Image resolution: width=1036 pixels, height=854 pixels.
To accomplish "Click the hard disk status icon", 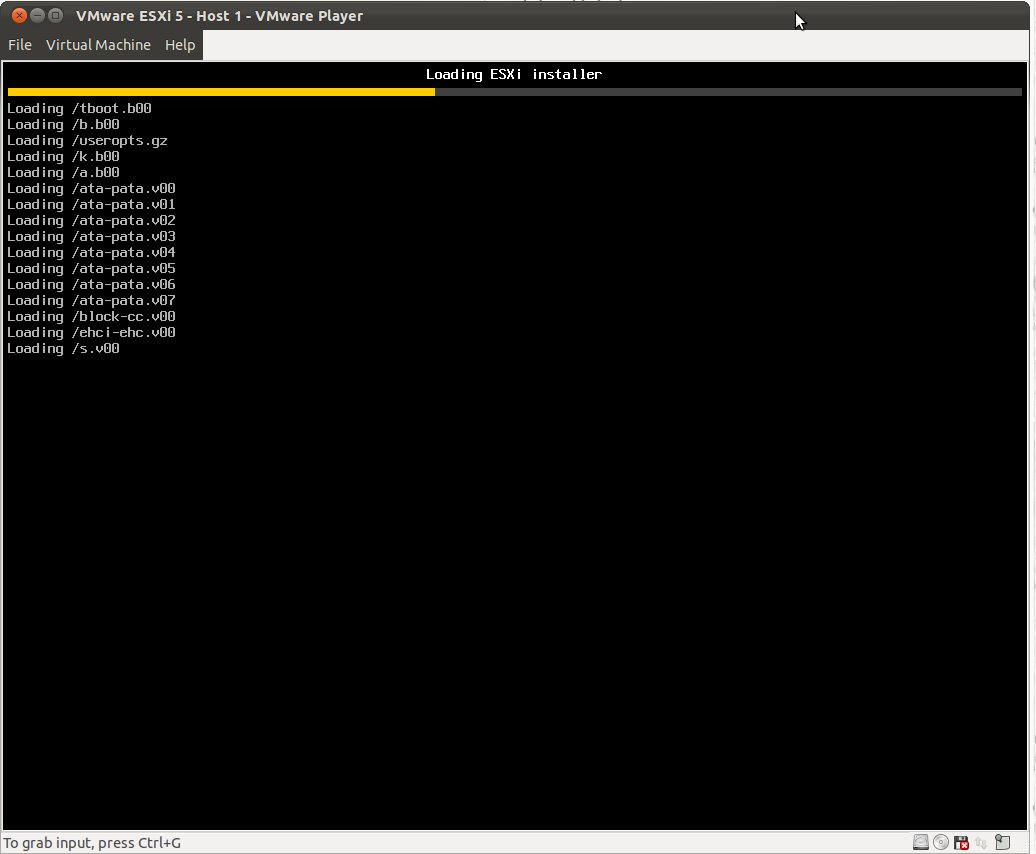I will coord(920,842).
